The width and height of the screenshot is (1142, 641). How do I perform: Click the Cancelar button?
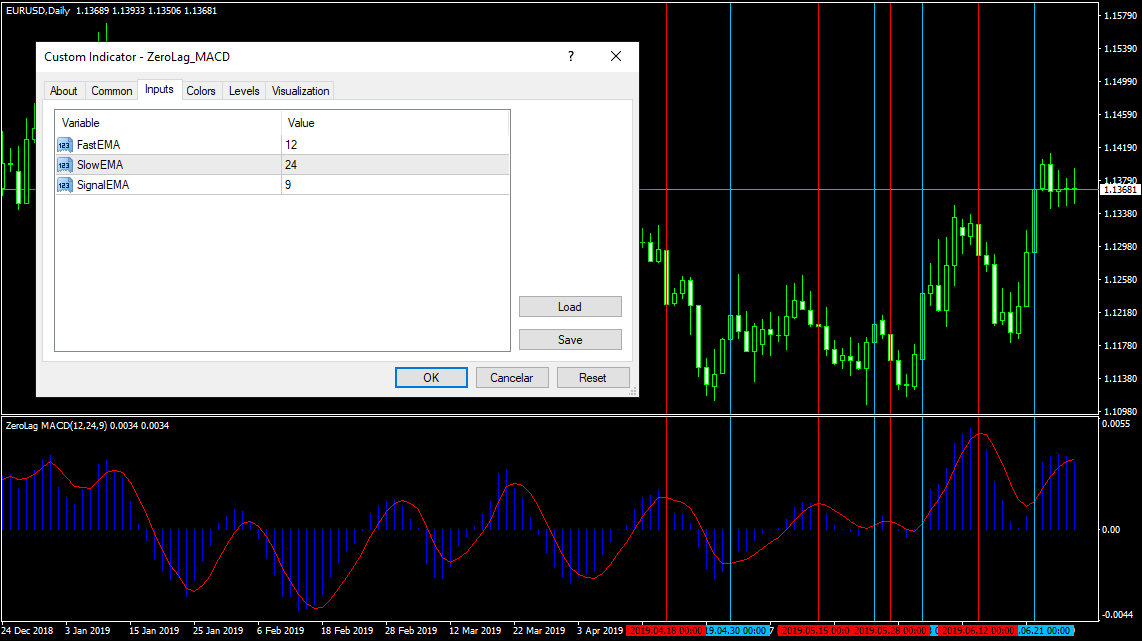click(x=511, y=377)
